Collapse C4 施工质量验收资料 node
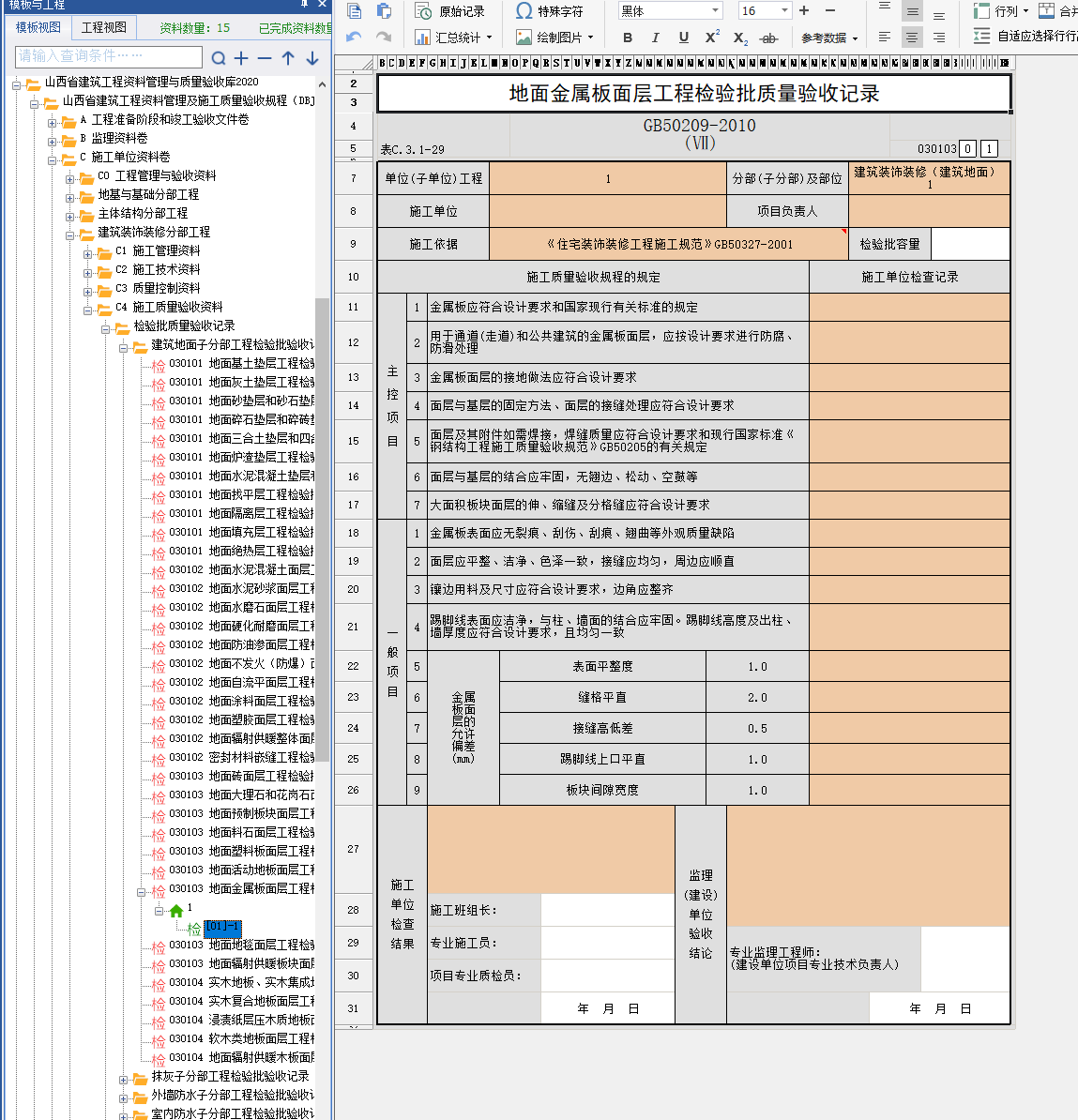Screen dimensions: 1078x1120 (88, 310)
